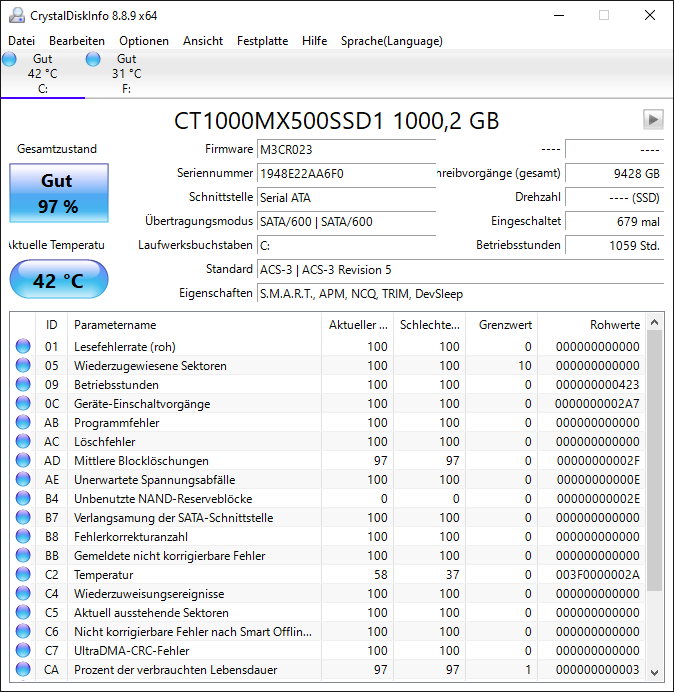Click the Aktueller column header
This screenshot has width=674, height=692.
tap(358, 325)
